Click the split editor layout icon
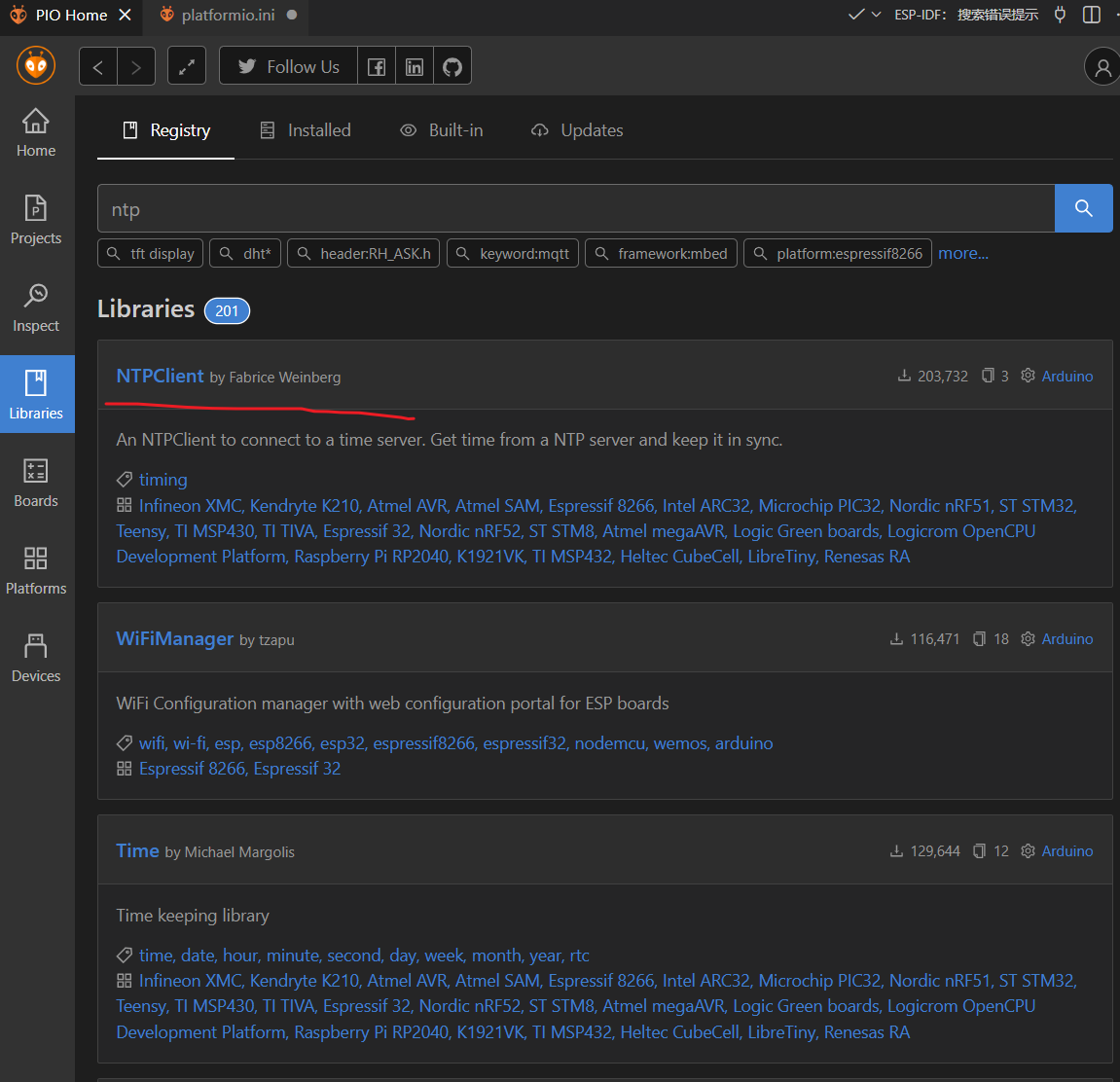Screen dimensions: 1120x1082 pyautogui.click(x=1092, y=15)
